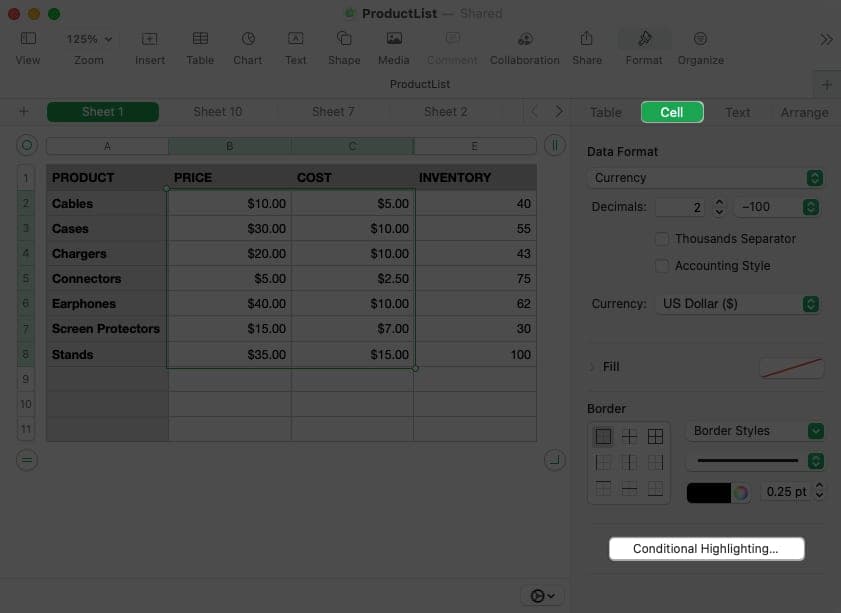841x613 pixels.
Task: Select column B header
Action: [230, 146]
